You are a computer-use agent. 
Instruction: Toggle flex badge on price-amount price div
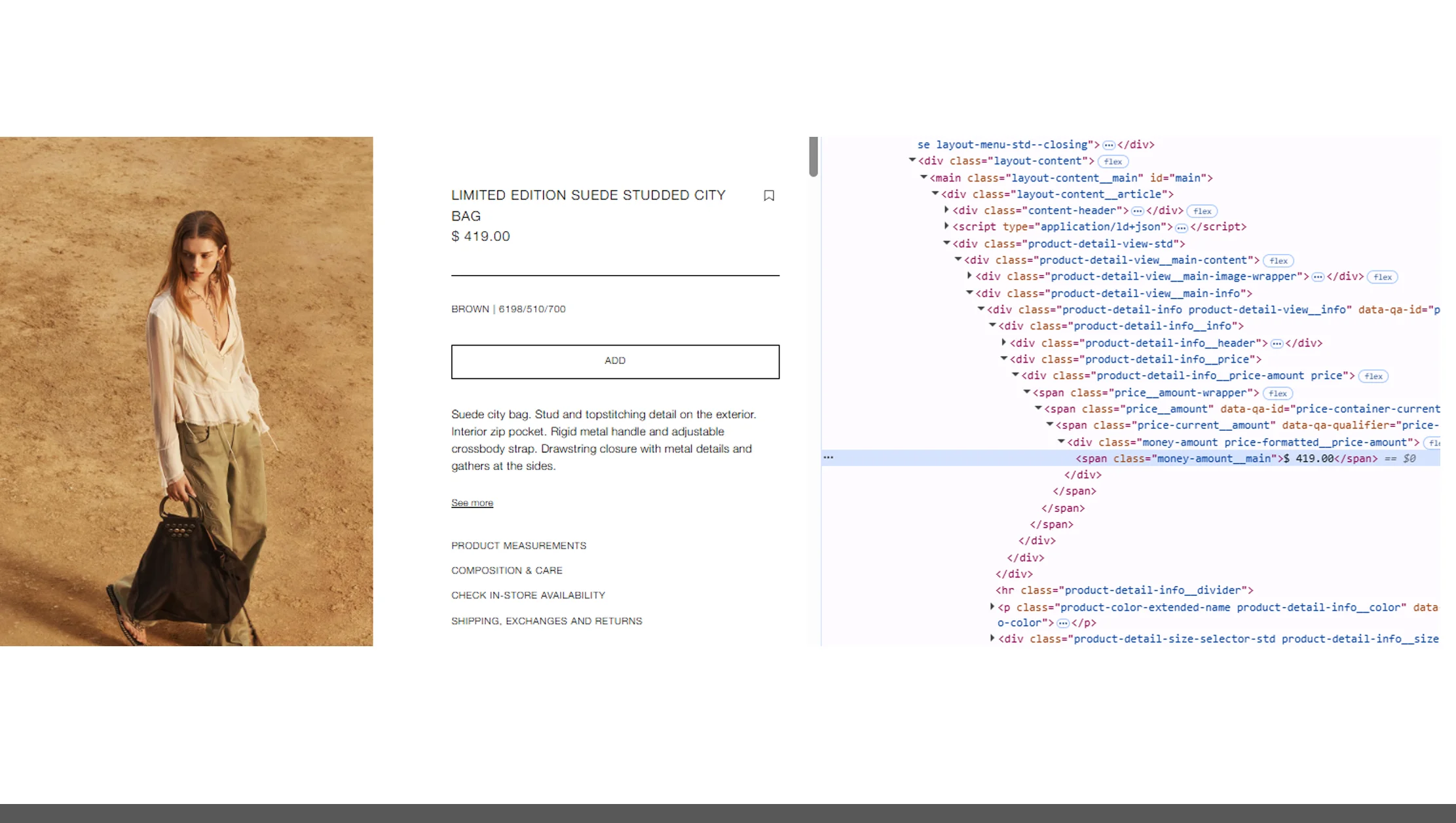[x=1373, y=376]
